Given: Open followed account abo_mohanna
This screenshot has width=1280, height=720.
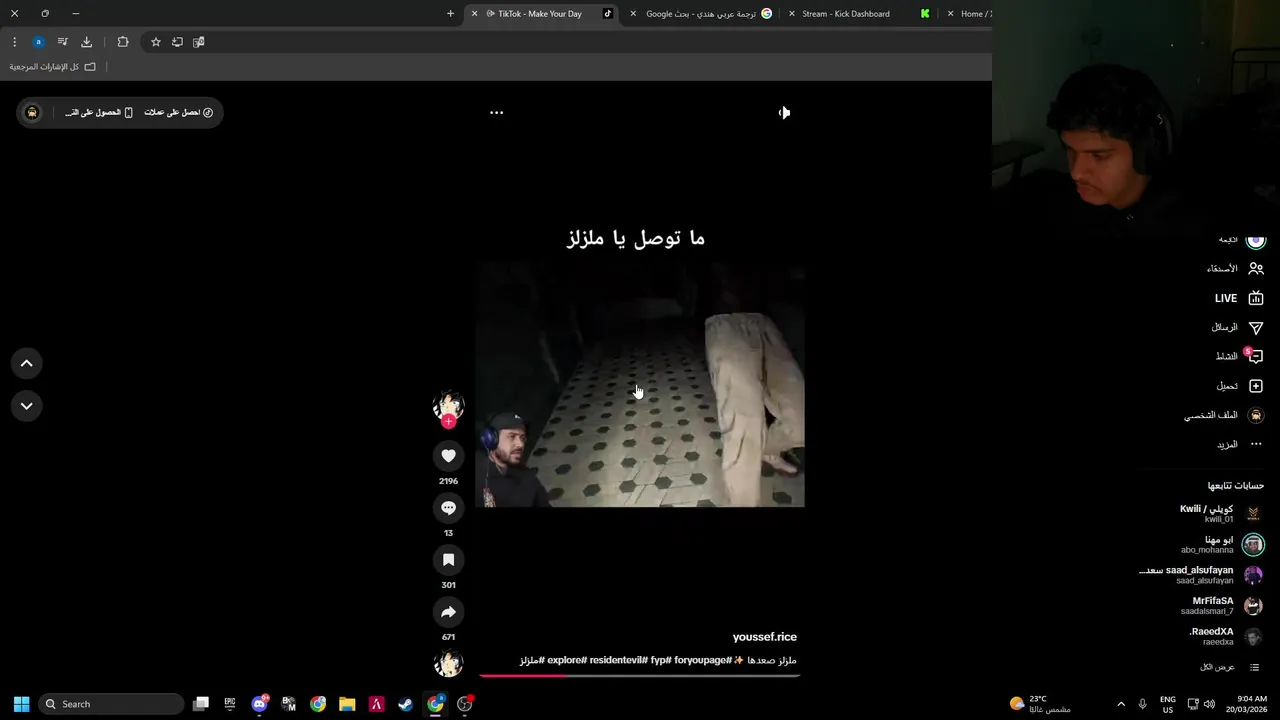Looking at the screenshot, I should pos(1222,545).
